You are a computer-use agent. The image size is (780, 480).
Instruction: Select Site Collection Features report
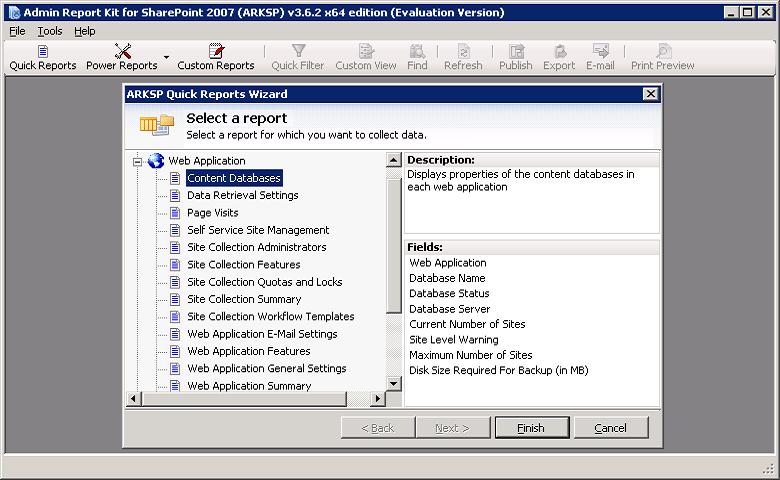244,265
